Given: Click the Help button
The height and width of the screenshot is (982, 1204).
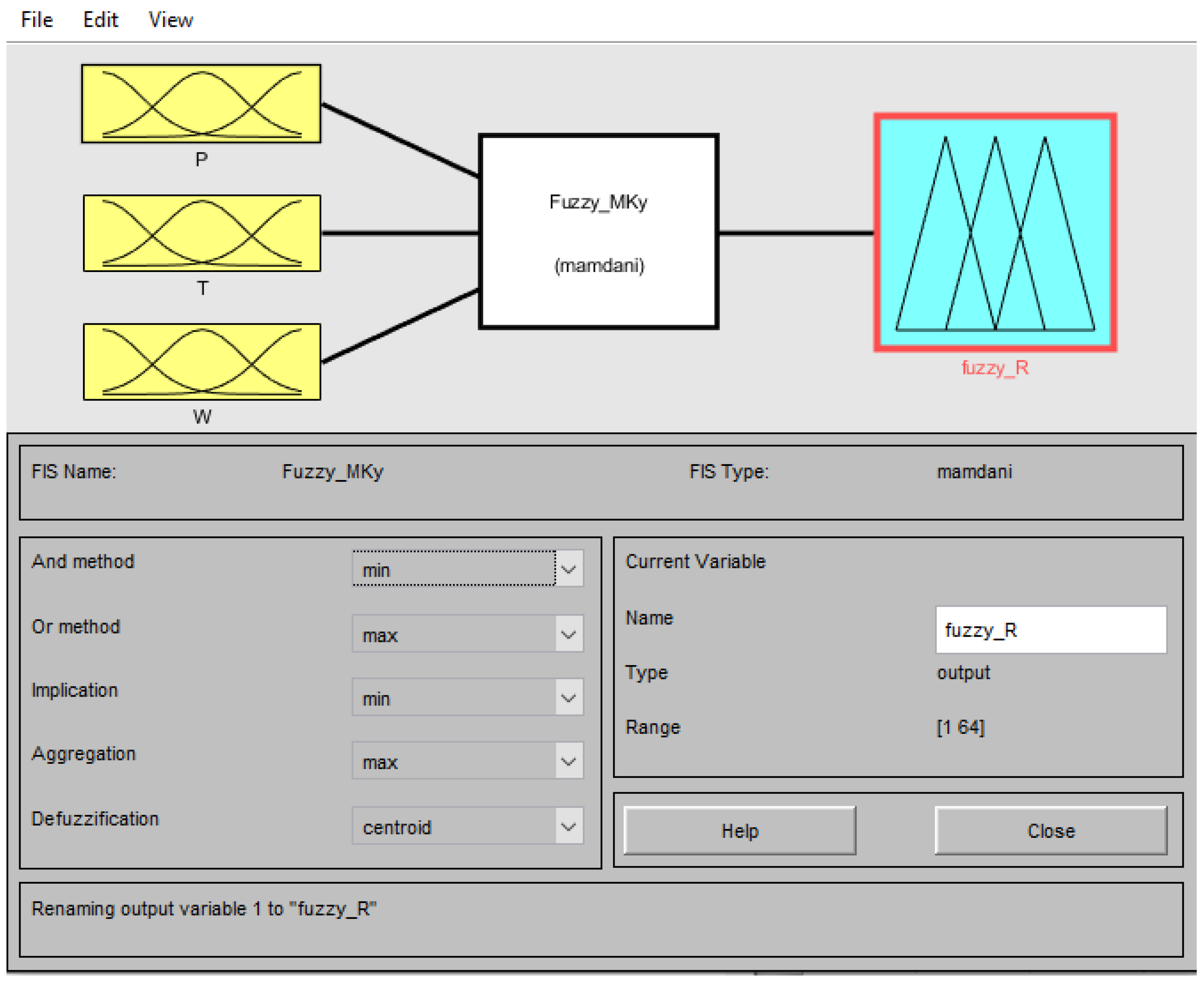Looking at the screenshot, I should [x=739, y=830].
